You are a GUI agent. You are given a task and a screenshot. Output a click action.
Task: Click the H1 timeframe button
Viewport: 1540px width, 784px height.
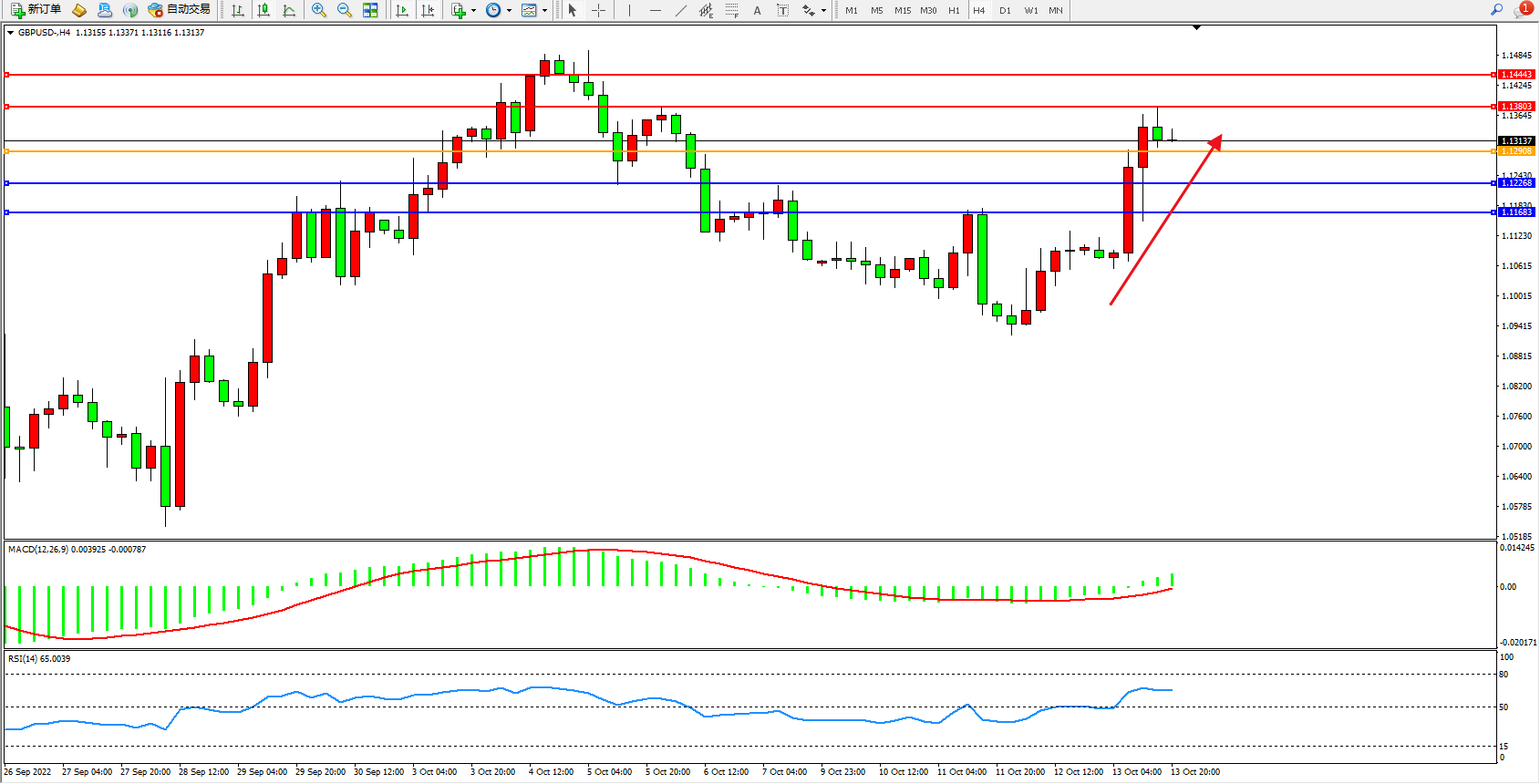[954, 11]
